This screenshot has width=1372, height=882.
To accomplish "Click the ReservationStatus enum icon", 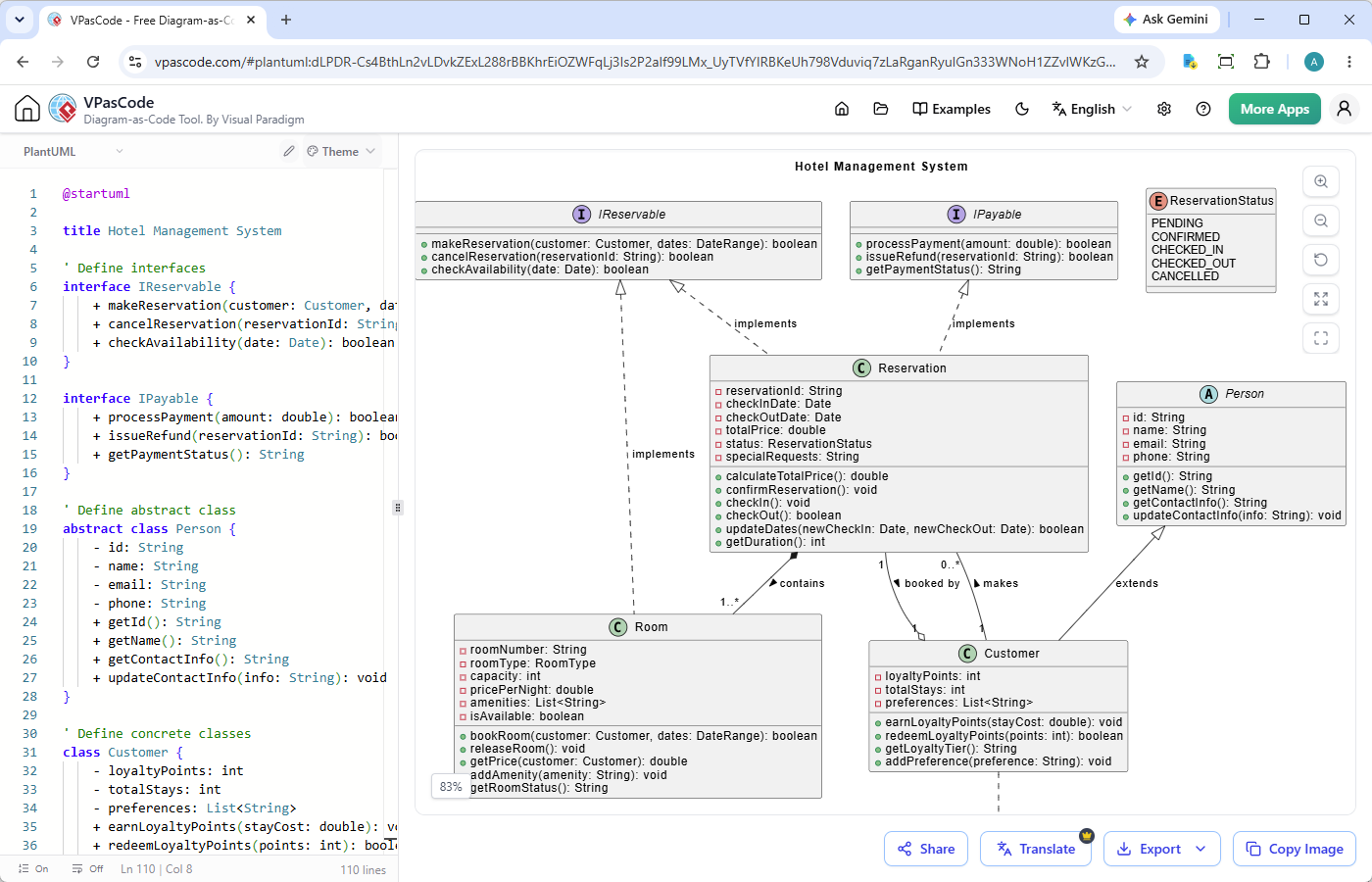I will pyautogui.click(x=1158, y=201).
